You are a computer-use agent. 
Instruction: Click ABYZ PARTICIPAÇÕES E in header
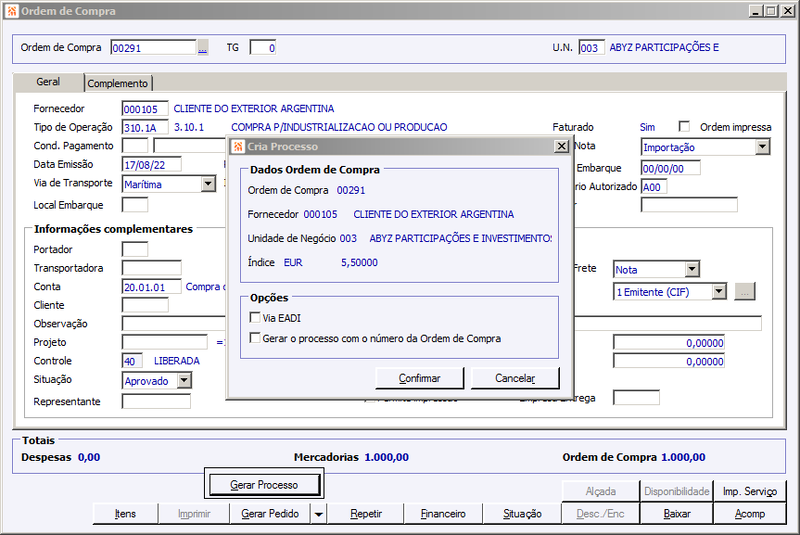click(x=664, y=47)
